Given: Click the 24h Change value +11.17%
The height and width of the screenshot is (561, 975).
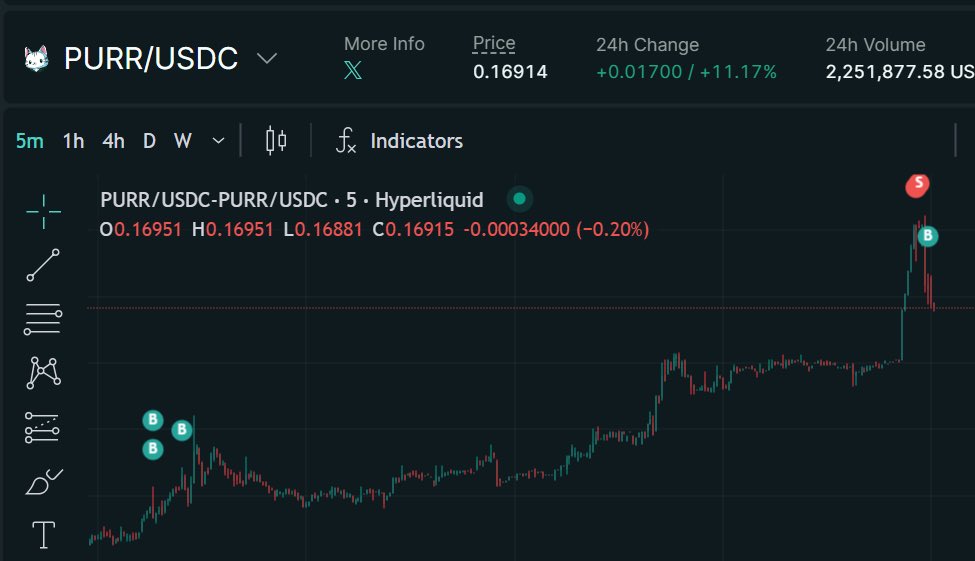Looking at the screenshot, I should coord(738,72).
